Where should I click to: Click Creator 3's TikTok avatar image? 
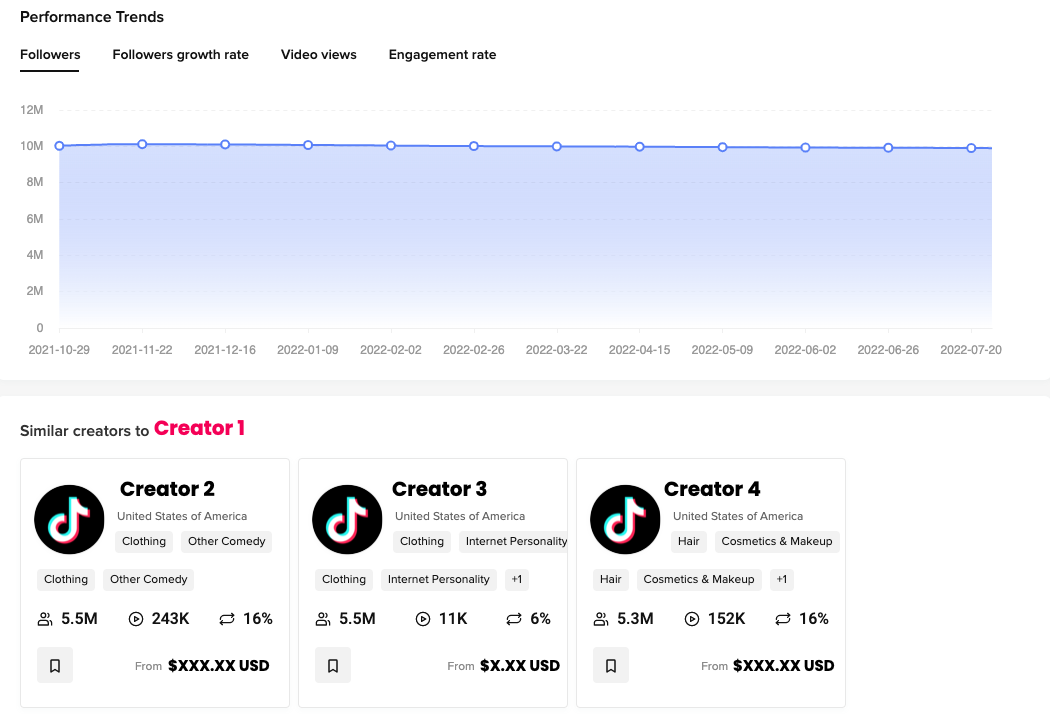347,519
